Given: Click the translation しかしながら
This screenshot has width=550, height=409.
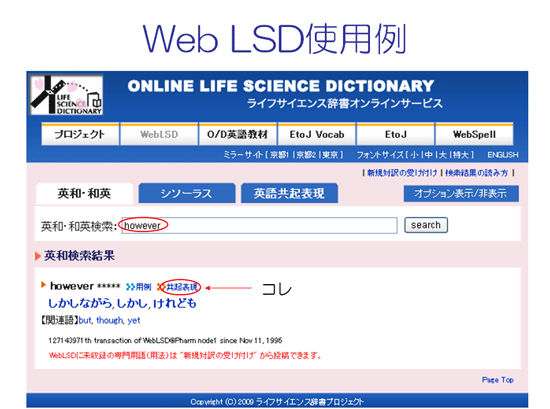Looking at the screenshot, I should (x=80, y=303).
